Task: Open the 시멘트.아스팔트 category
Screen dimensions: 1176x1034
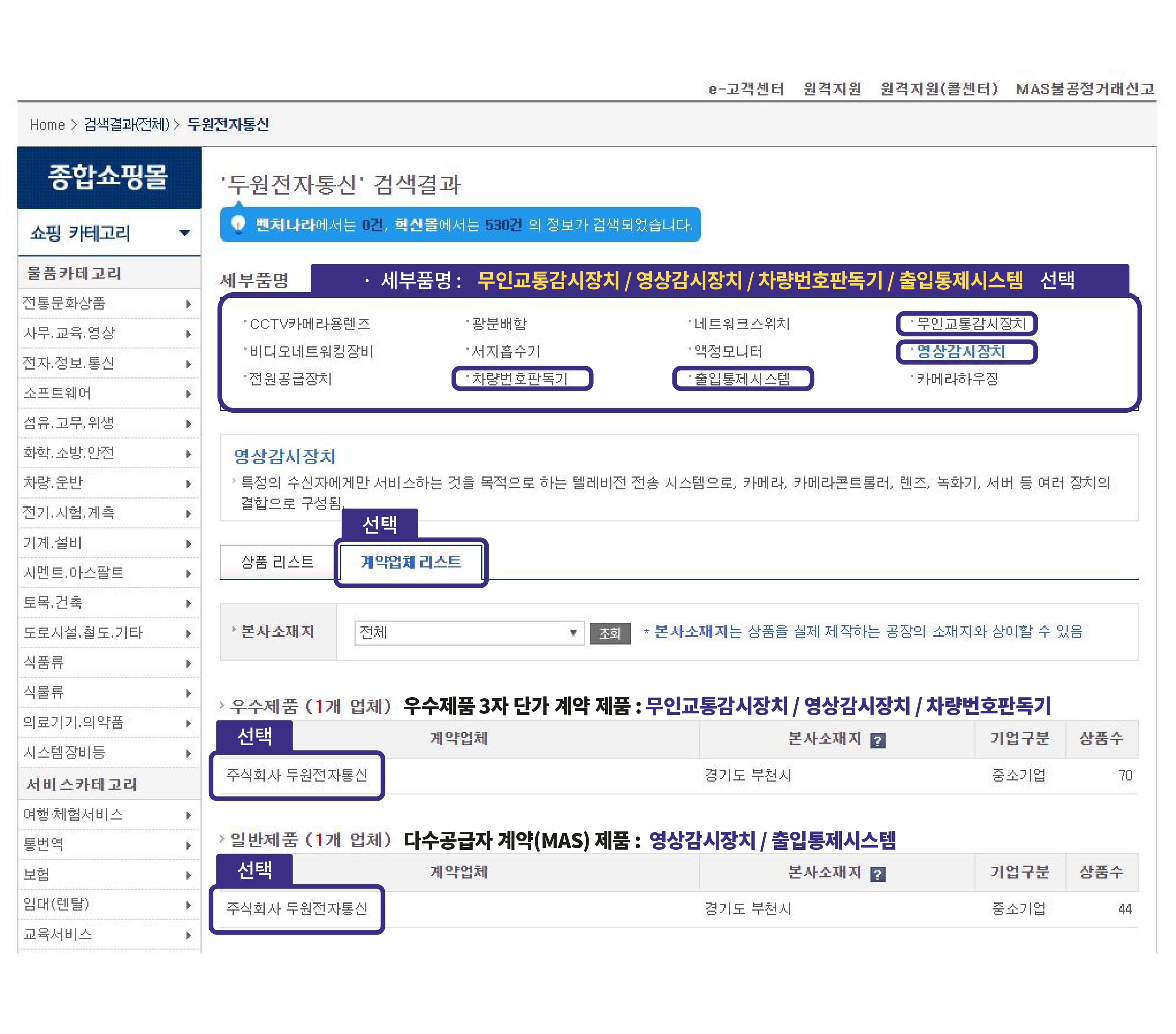Action: 109,573
